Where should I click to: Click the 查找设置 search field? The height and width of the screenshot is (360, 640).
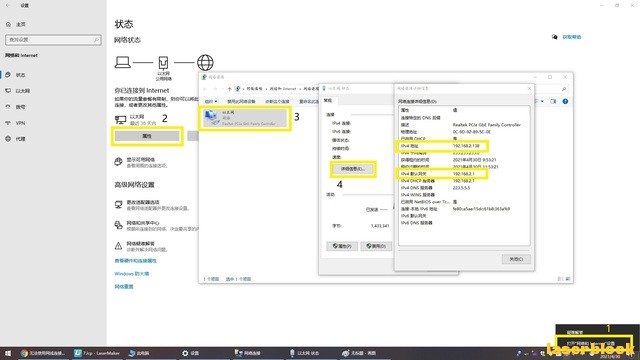(53, 40)
